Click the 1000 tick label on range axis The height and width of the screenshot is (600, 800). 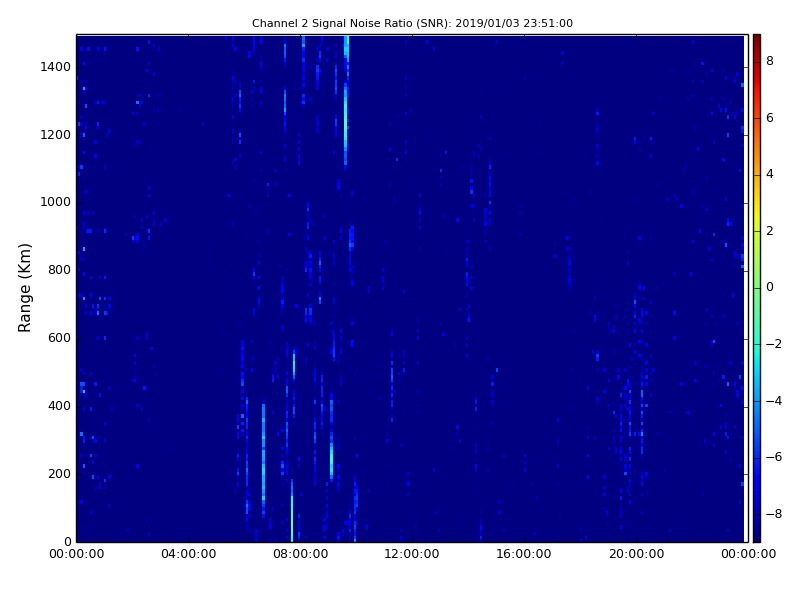(x=55, y=202)
